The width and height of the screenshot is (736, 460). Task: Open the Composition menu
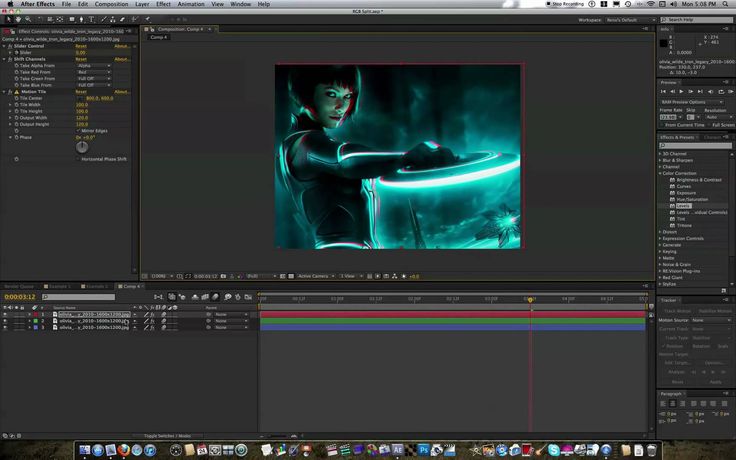pyautogui.click(x=111, y=4)
